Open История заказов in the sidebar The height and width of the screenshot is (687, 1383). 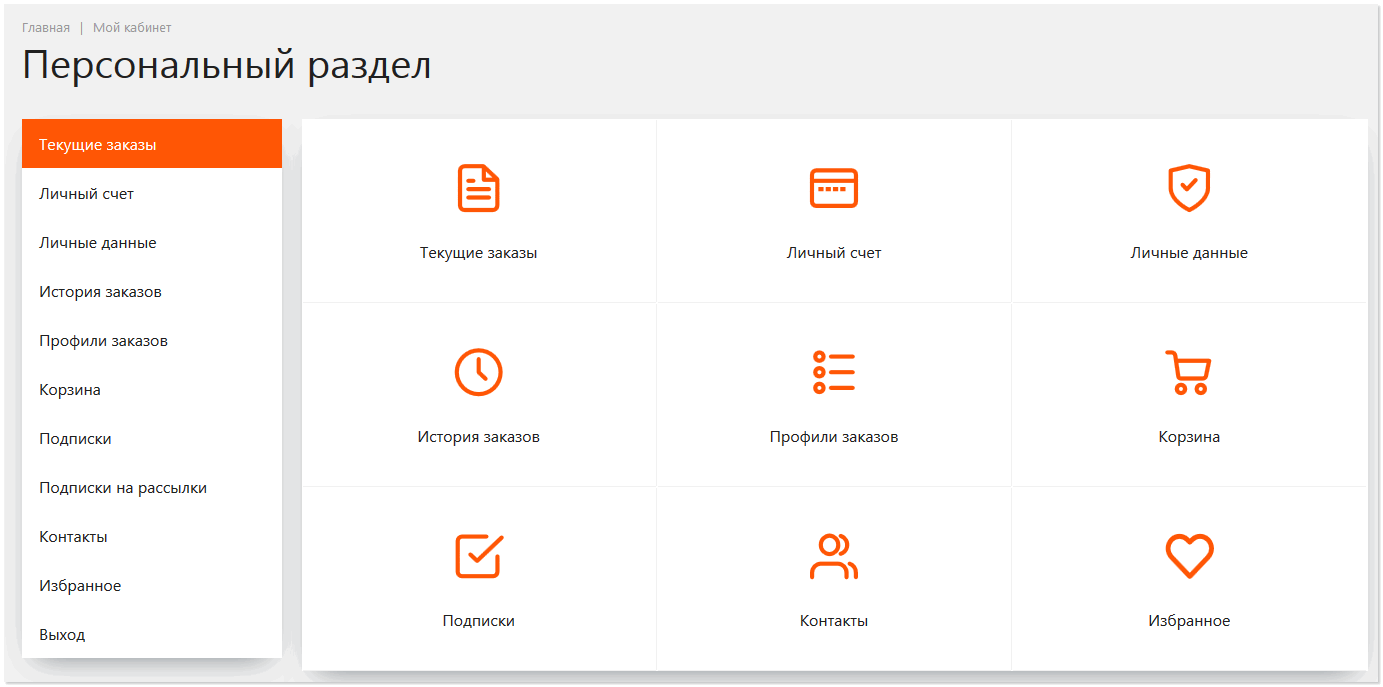[152, 291]
